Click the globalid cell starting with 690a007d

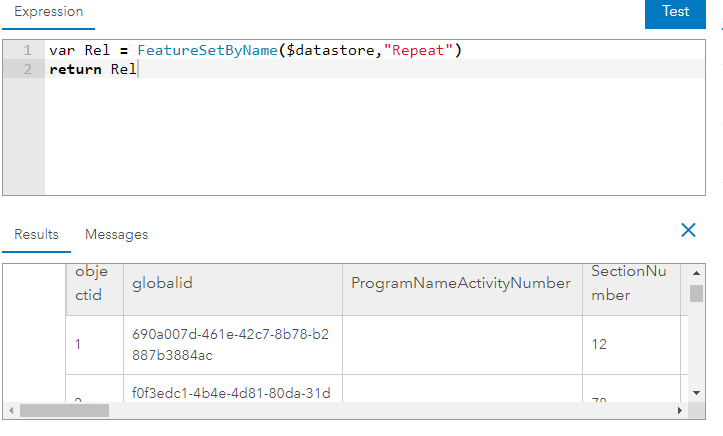click(230, 344)
